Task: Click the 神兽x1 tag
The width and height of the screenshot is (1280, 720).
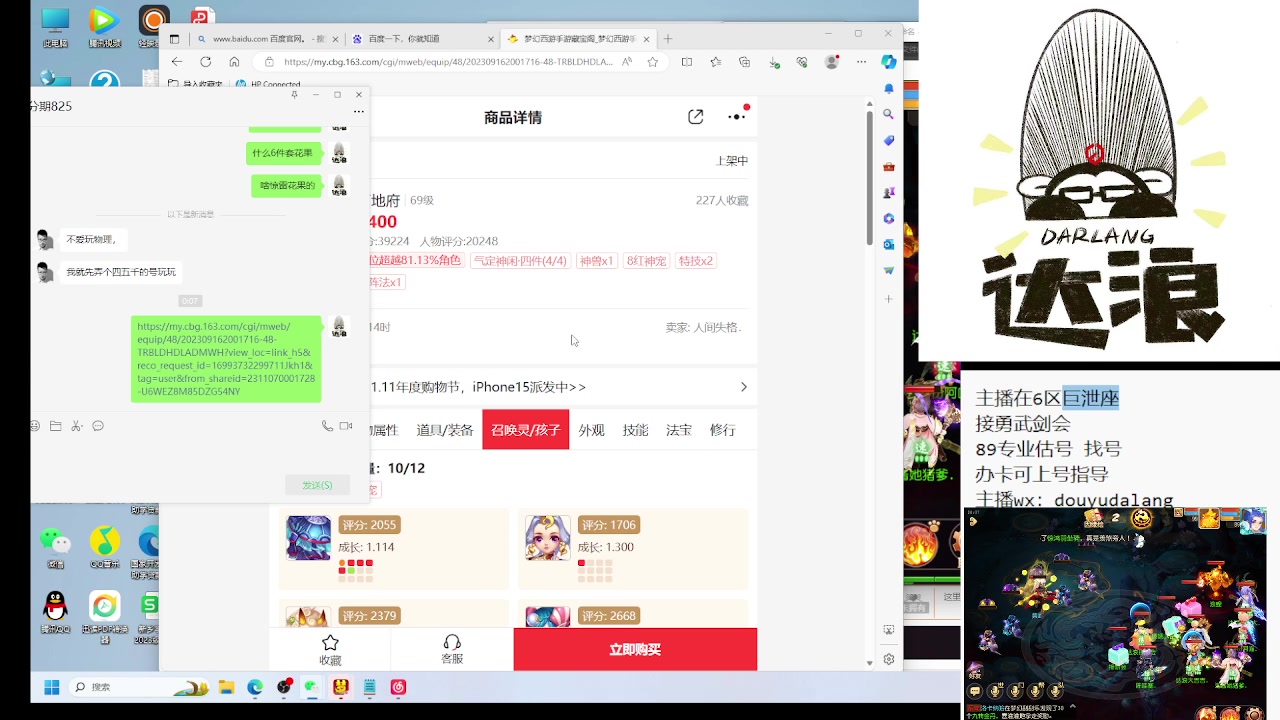Action: pyautogui.click(x=596, y=261)
